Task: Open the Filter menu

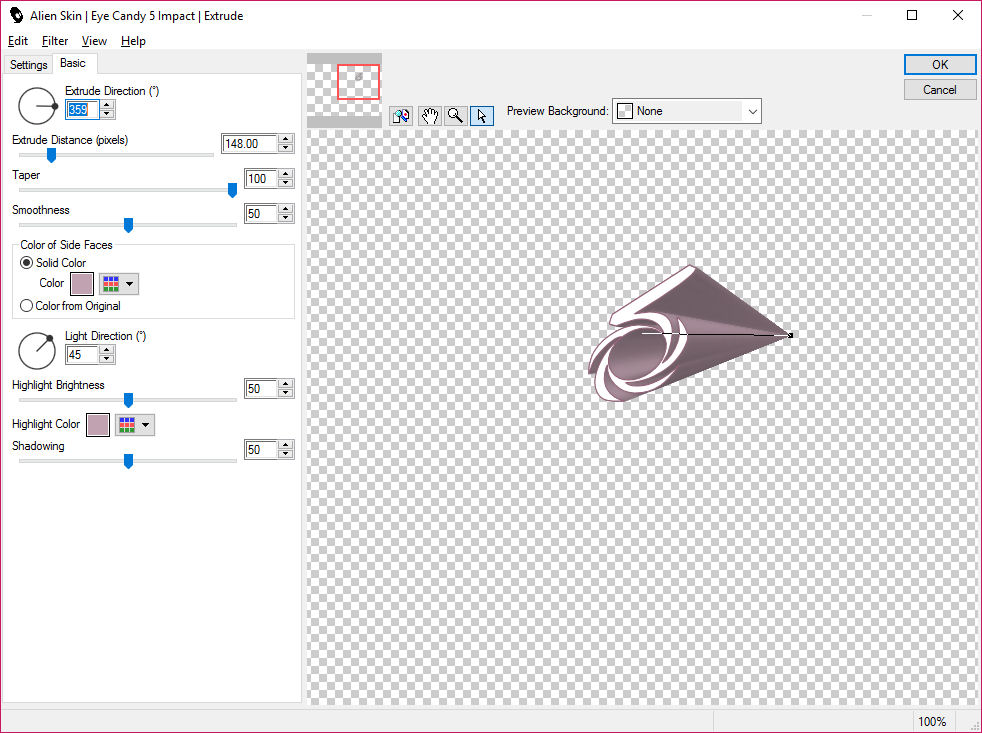Action: (54, 41)
